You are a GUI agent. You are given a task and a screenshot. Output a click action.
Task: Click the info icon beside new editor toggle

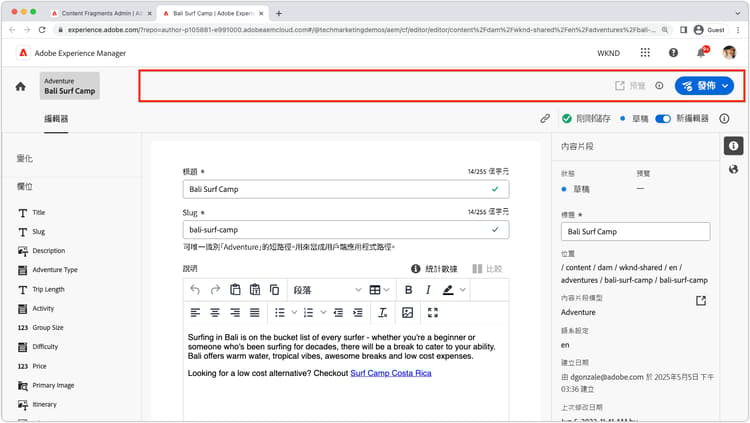click(724, 118)
